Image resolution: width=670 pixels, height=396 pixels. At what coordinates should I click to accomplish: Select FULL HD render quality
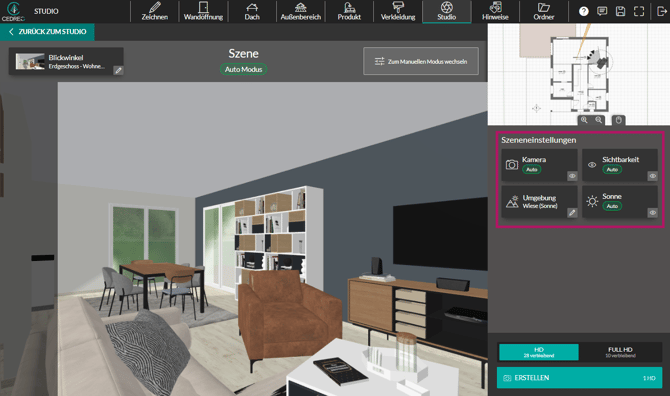click(x=620, y=352)
